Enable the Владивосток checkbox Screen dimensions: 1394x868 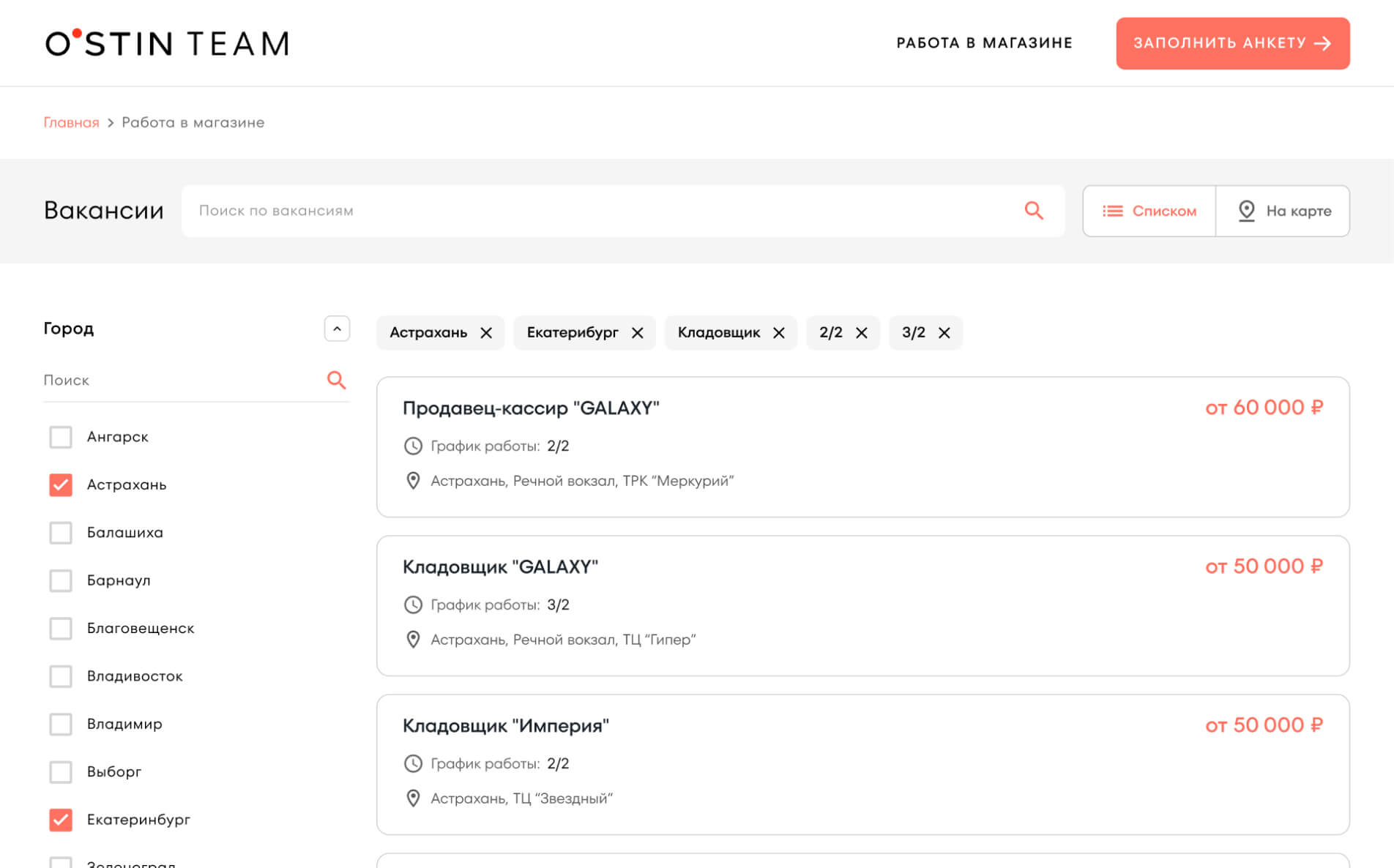[x=61, y=676]
